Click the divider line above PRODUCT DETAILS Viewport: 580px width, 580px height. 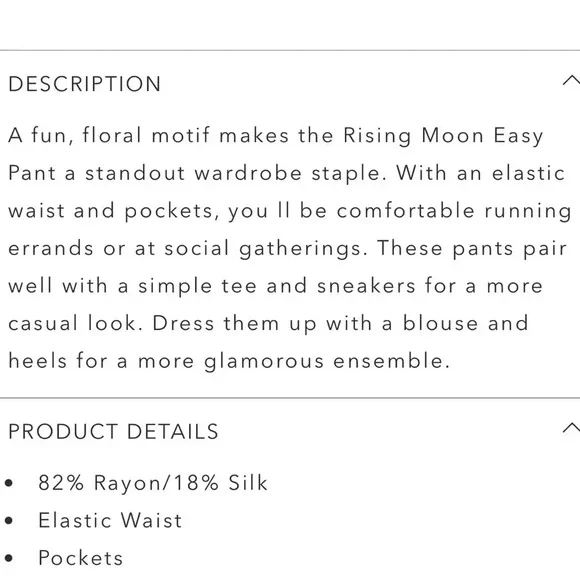click(290, 398)
